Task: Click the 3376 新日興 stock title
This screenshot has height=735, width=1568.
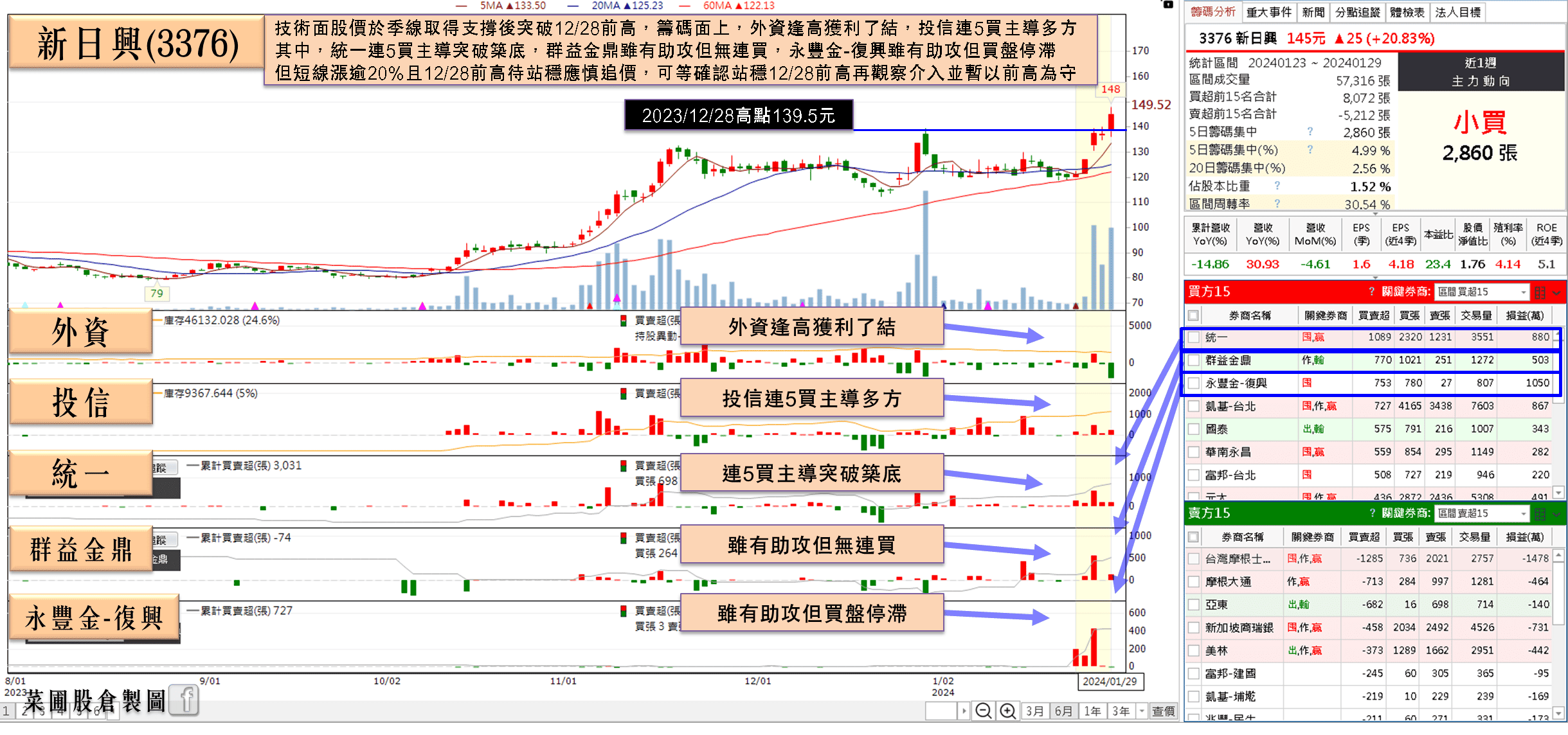Action: click(x=1238, y=39)
